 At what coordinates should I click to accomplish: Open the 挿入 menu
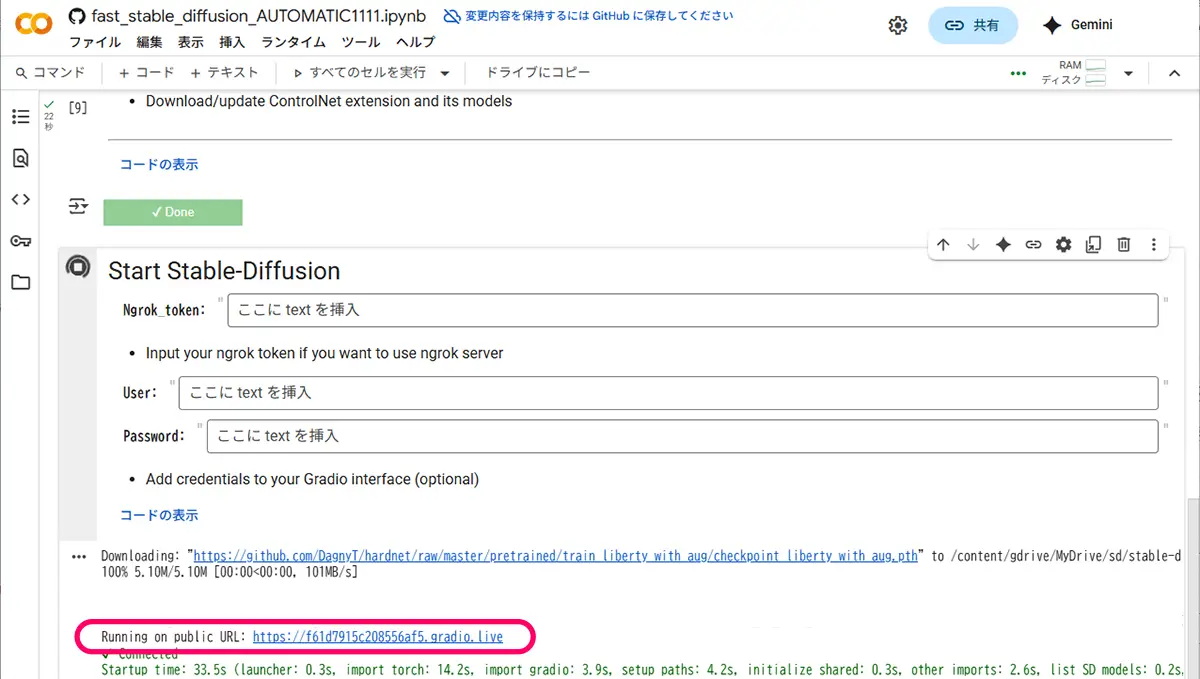(232, 42)
